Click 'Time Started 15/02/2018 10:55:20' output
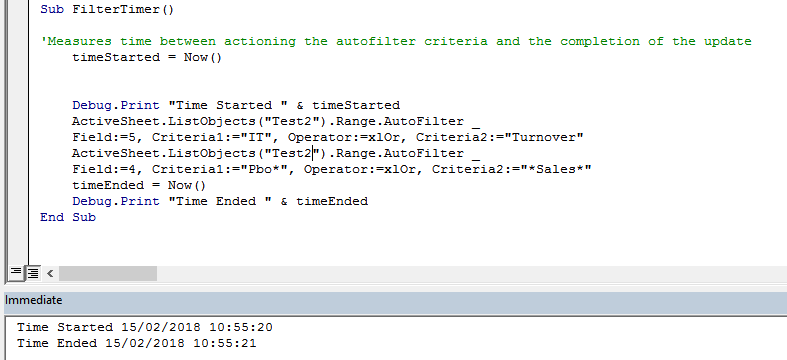This screenshot has width=787, height=360. pos(145,327)
